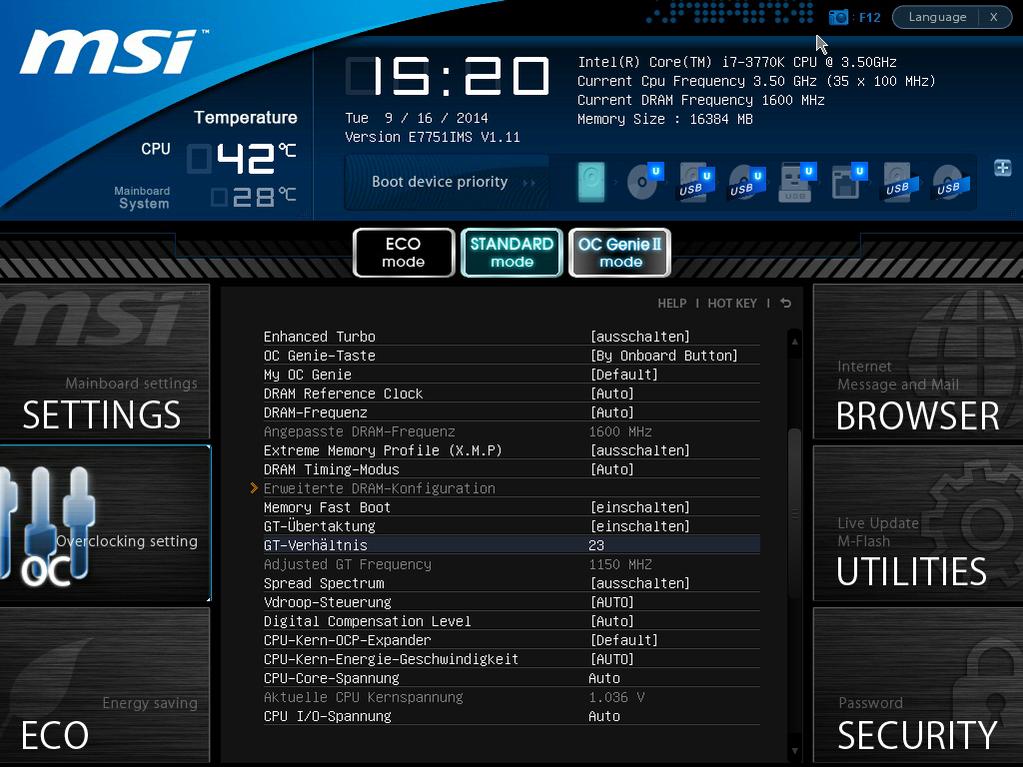The image size is (1023, 767).
Task: Click the Boot device priority label
Action: pos(440,182)
